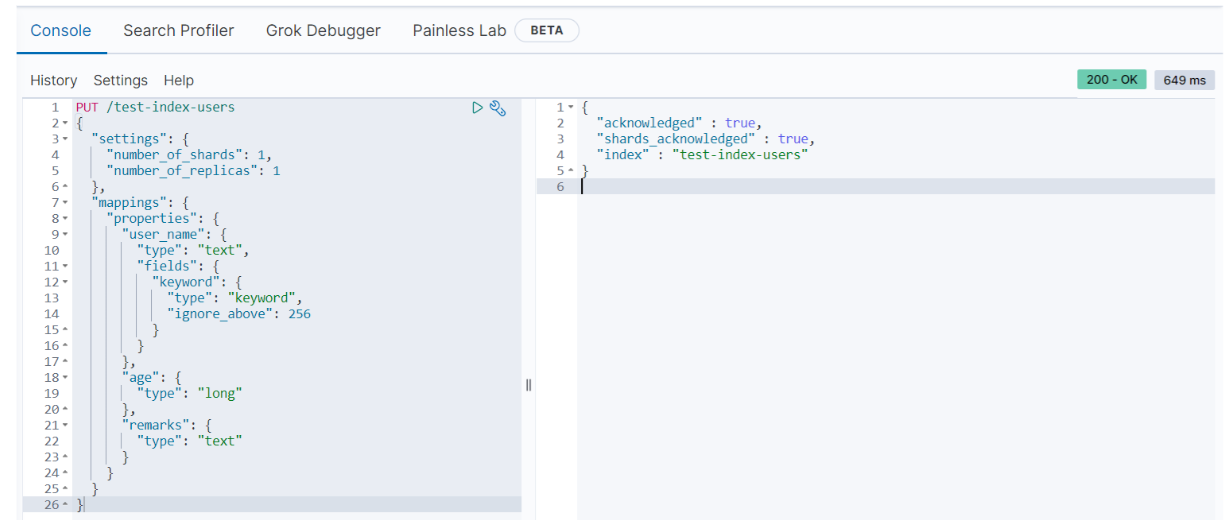Screen dimensions: 1230x520
Task: Click "index" : "test-index-users" in response
Action: click(x=702, y=155)
